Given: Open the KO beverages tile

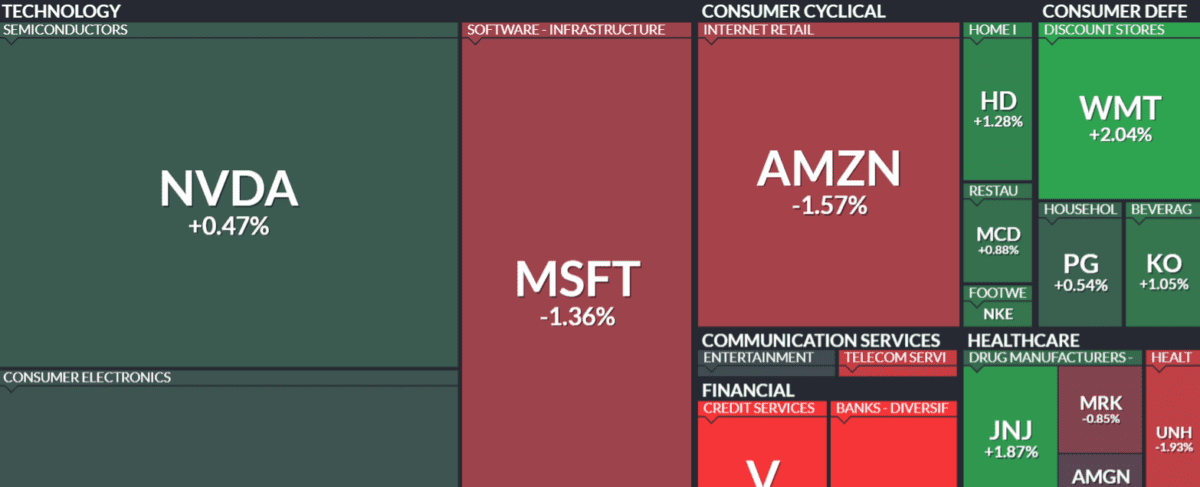Looking at the screenshot, I should click(x=1163, y=272).
